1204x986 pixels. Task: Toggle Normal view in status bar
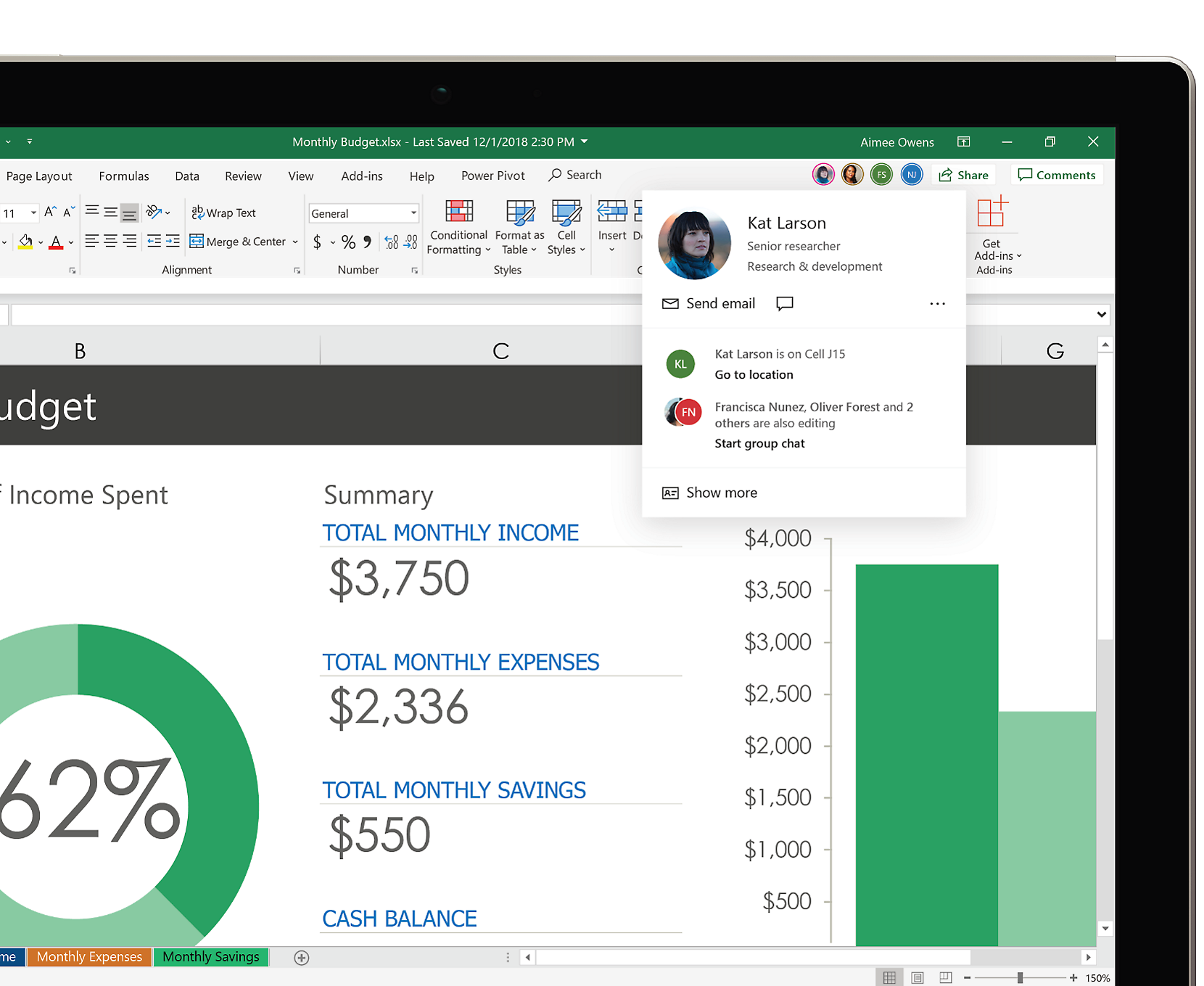(x=889, y=978)
